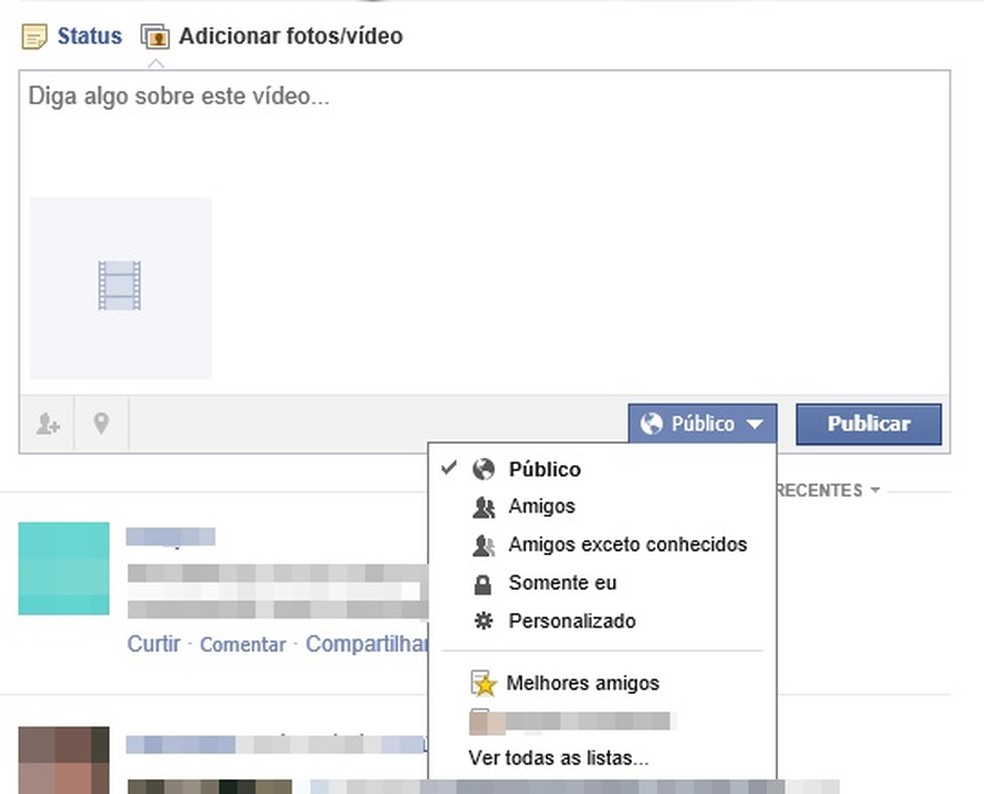Click the Amigos privacy icon
The image size is (984, 794).
point(484,507)
